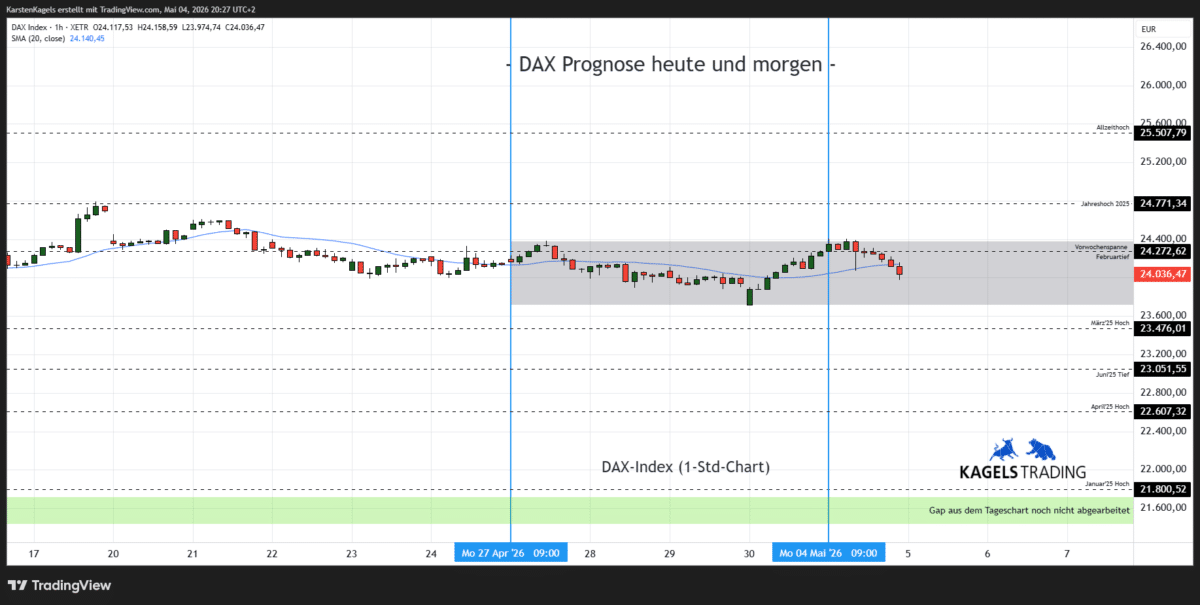Click the title 'DAX Prognose heute und morgen'
Viewport: 1200px width, 605px height.
click(670, 64)
